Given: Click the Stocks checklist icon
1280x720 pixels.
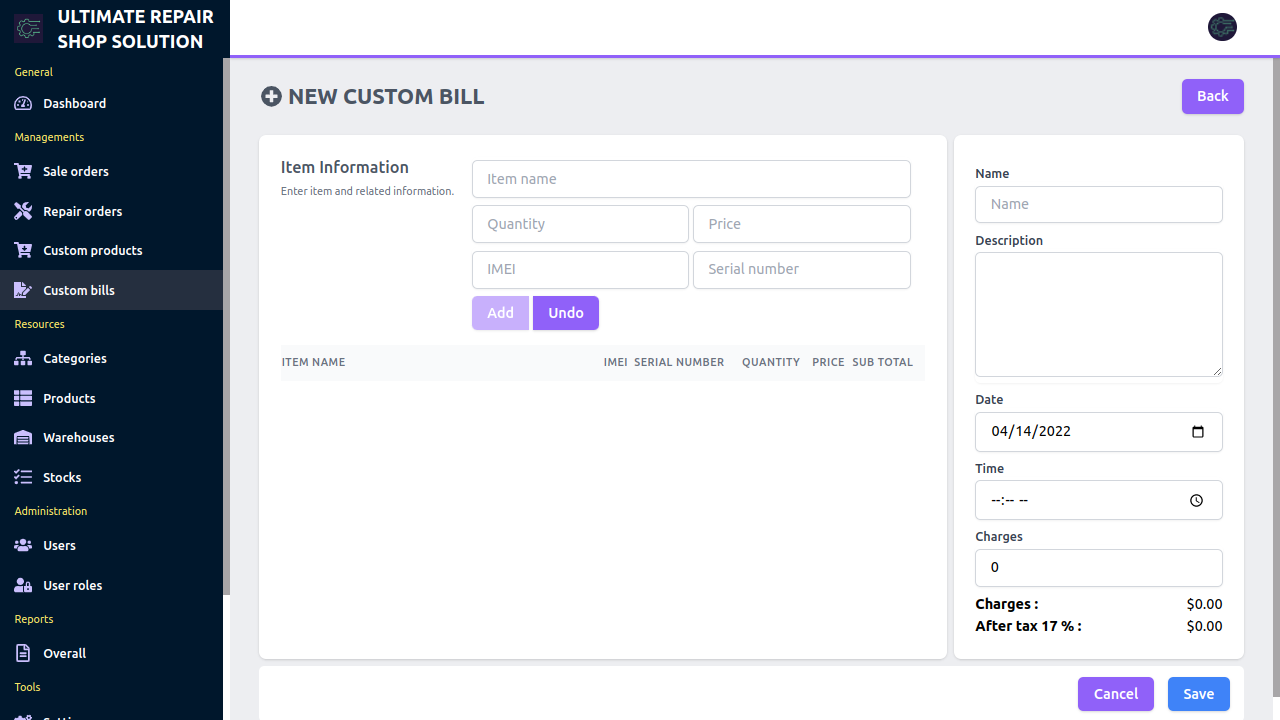Looking at the screenshot, I should tap(23, 478).
